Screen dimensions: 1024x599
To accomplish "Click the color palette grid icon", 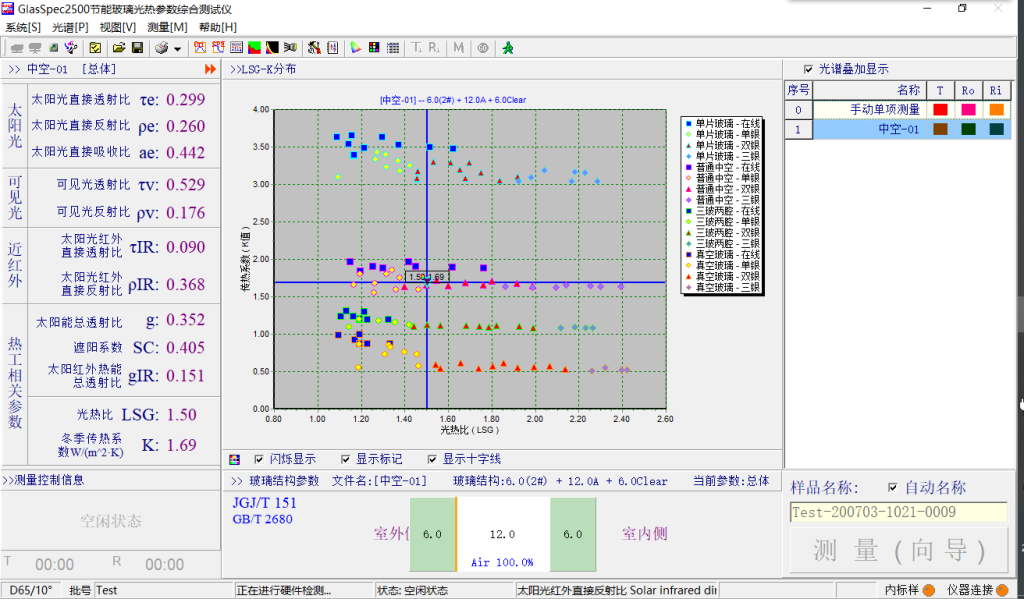I will coord(374,48).
